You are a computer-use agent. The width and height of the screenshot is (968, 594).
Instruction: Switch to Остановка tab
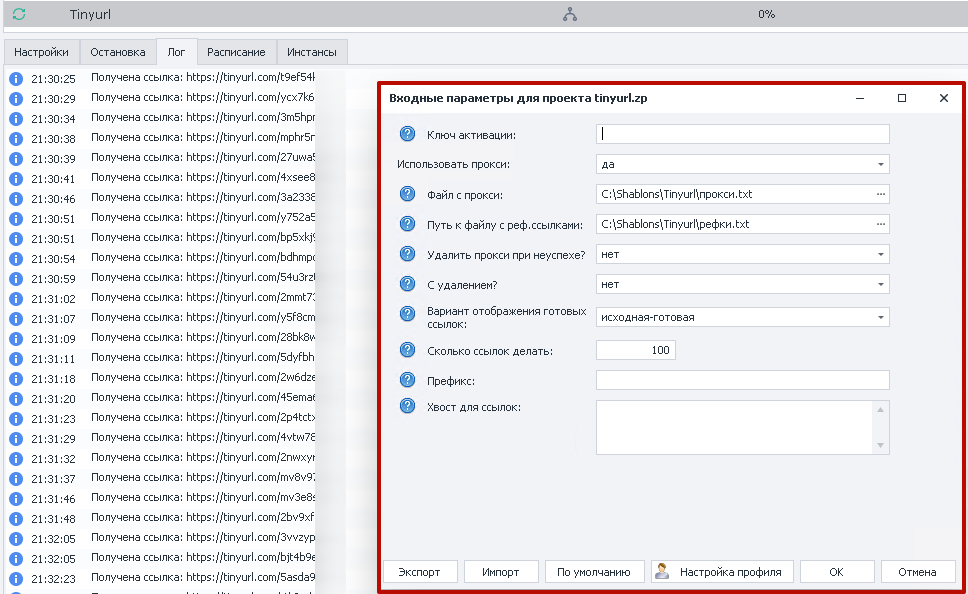pos(118,52)
